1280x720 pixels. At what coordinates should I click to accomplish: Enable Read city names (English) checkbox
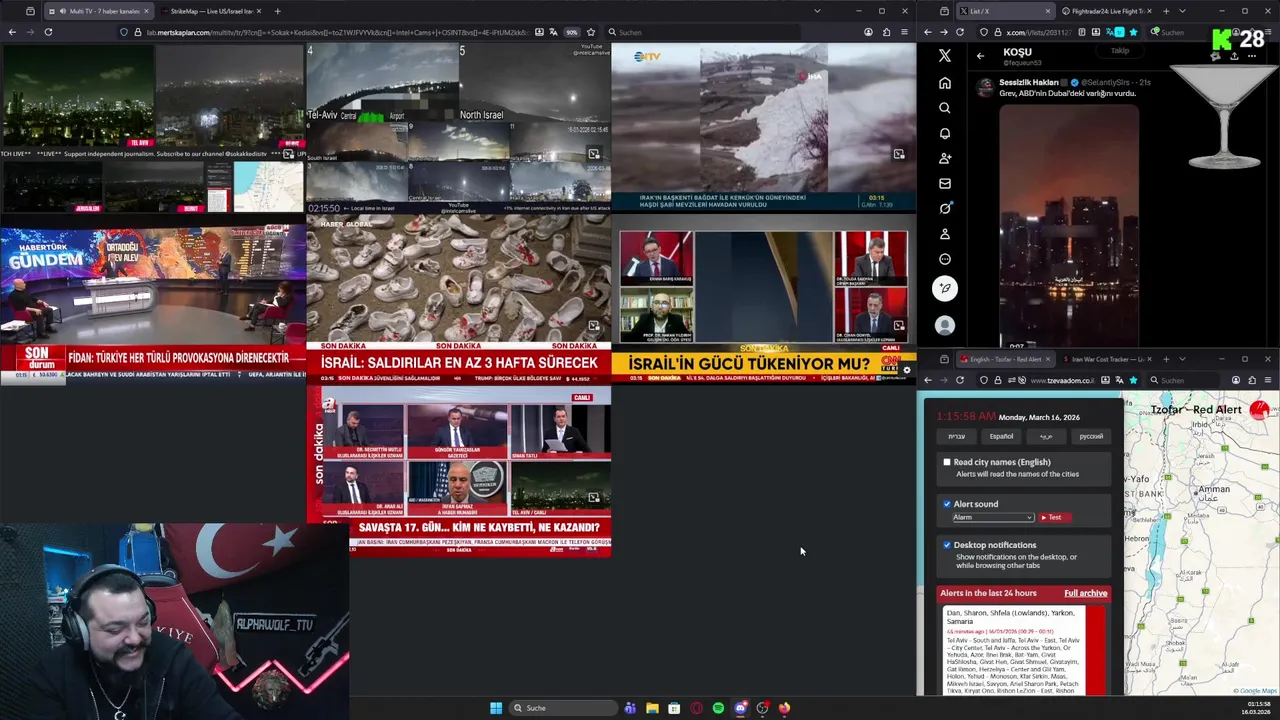[x=947, y=462]
